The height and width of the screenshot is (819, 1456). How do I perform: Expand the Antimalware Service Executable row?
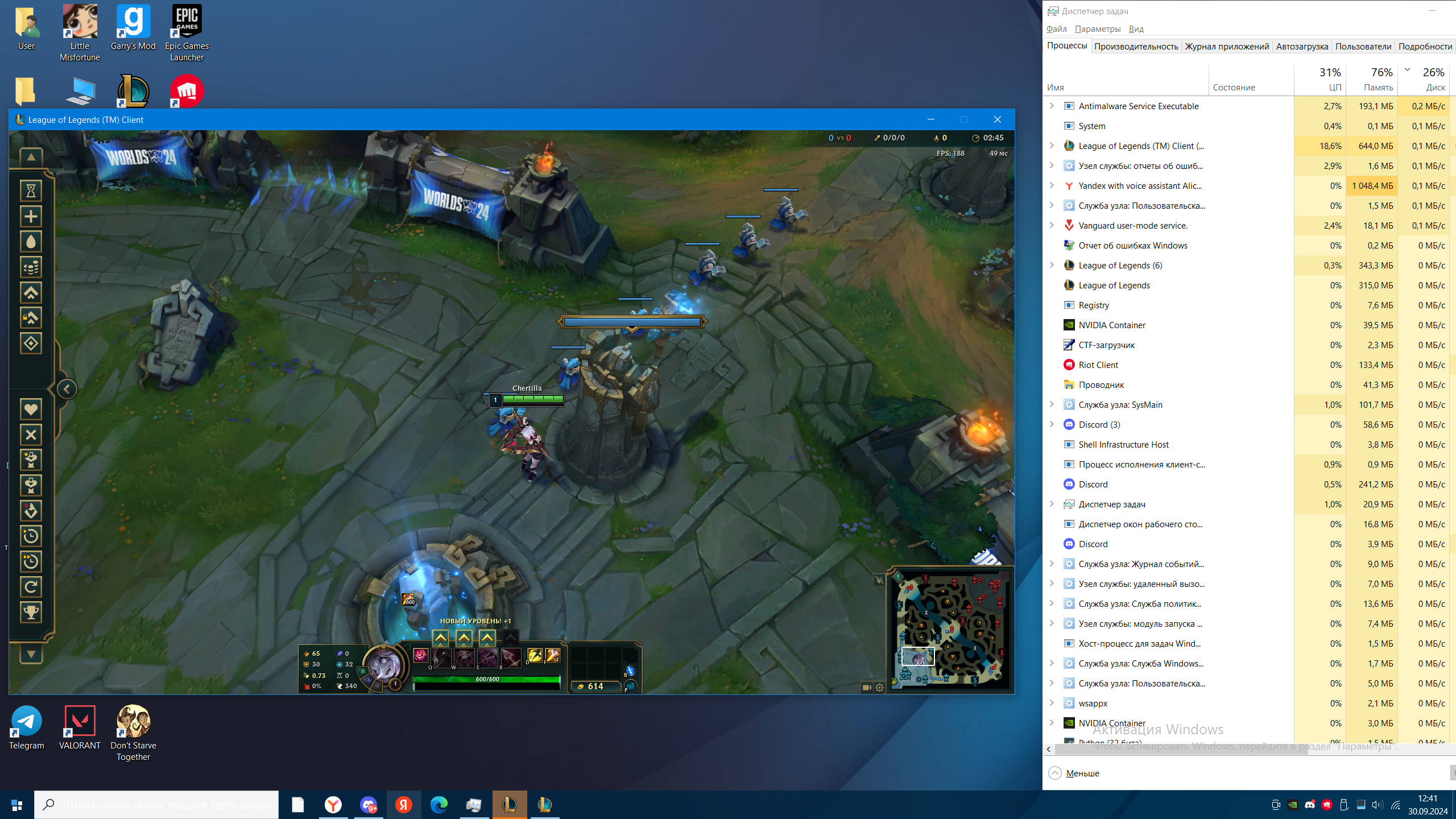1052,106
